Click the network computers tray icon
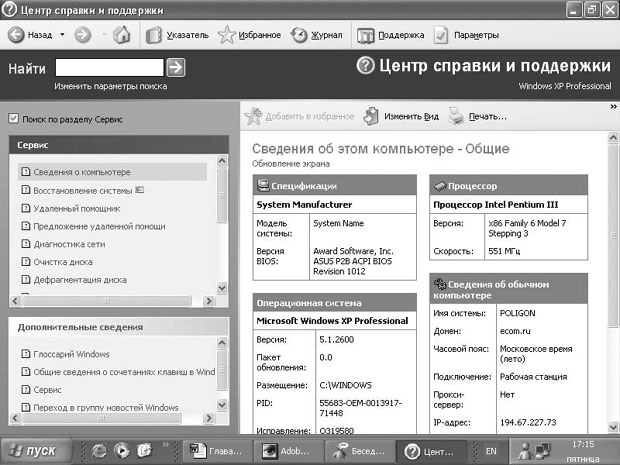This screenshot has height=465, width=620. coord(542,450)
